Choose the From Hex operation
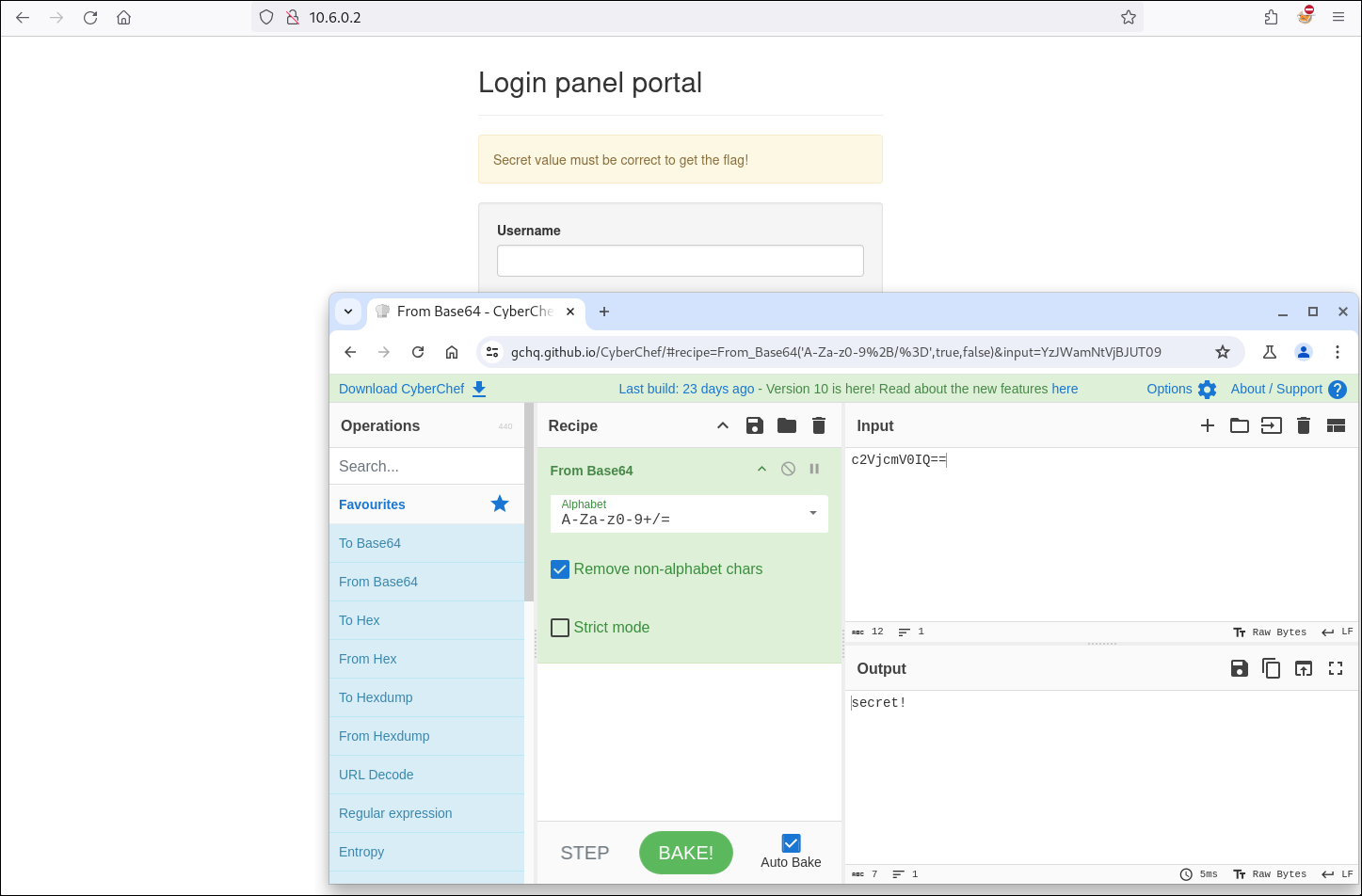The image size is (1362, 896). tap(426, 659)
